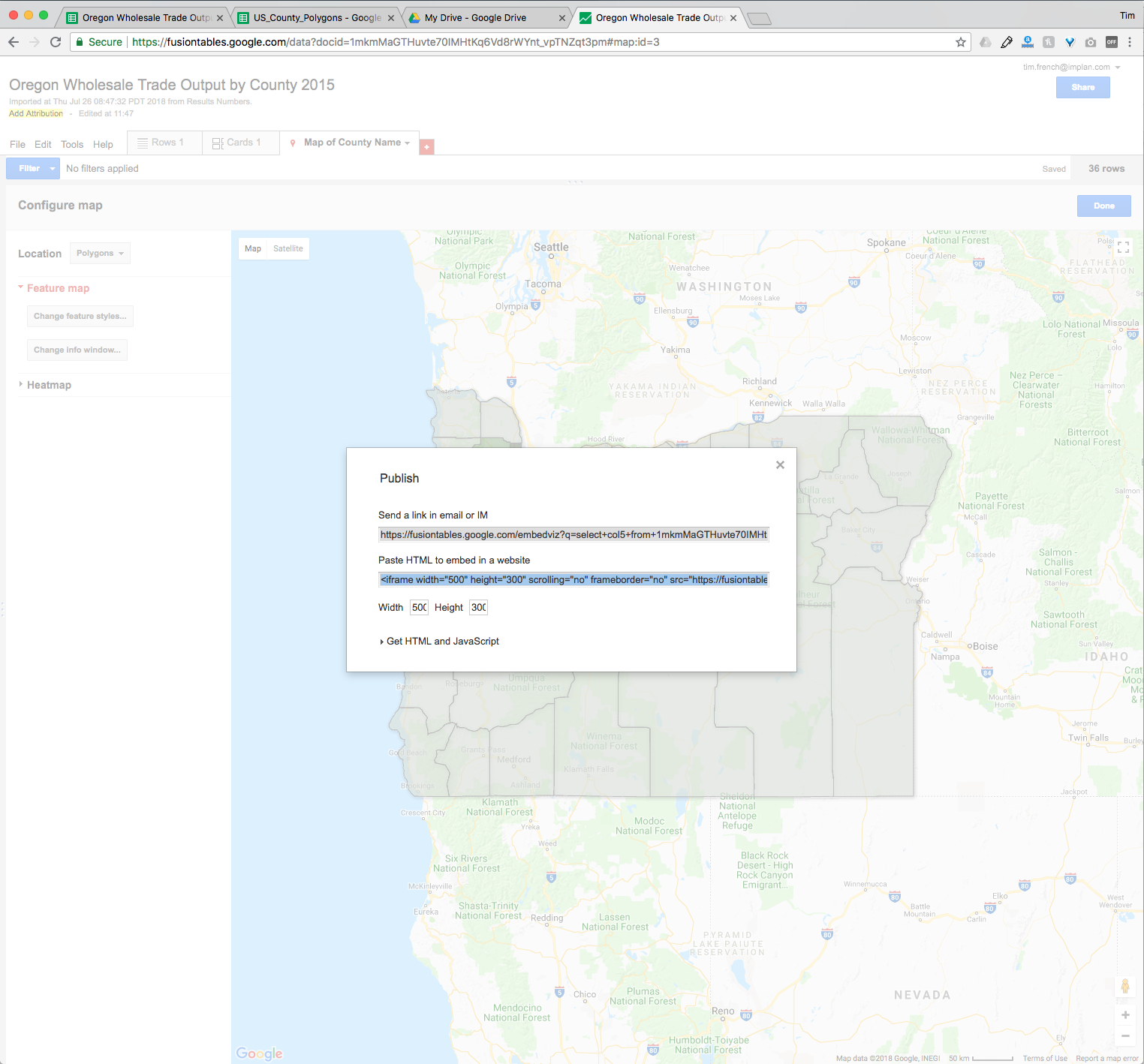This screenshot has width=1144, height=1064.
Task: Click the Google logo on the map
Action: (260, 1053)
